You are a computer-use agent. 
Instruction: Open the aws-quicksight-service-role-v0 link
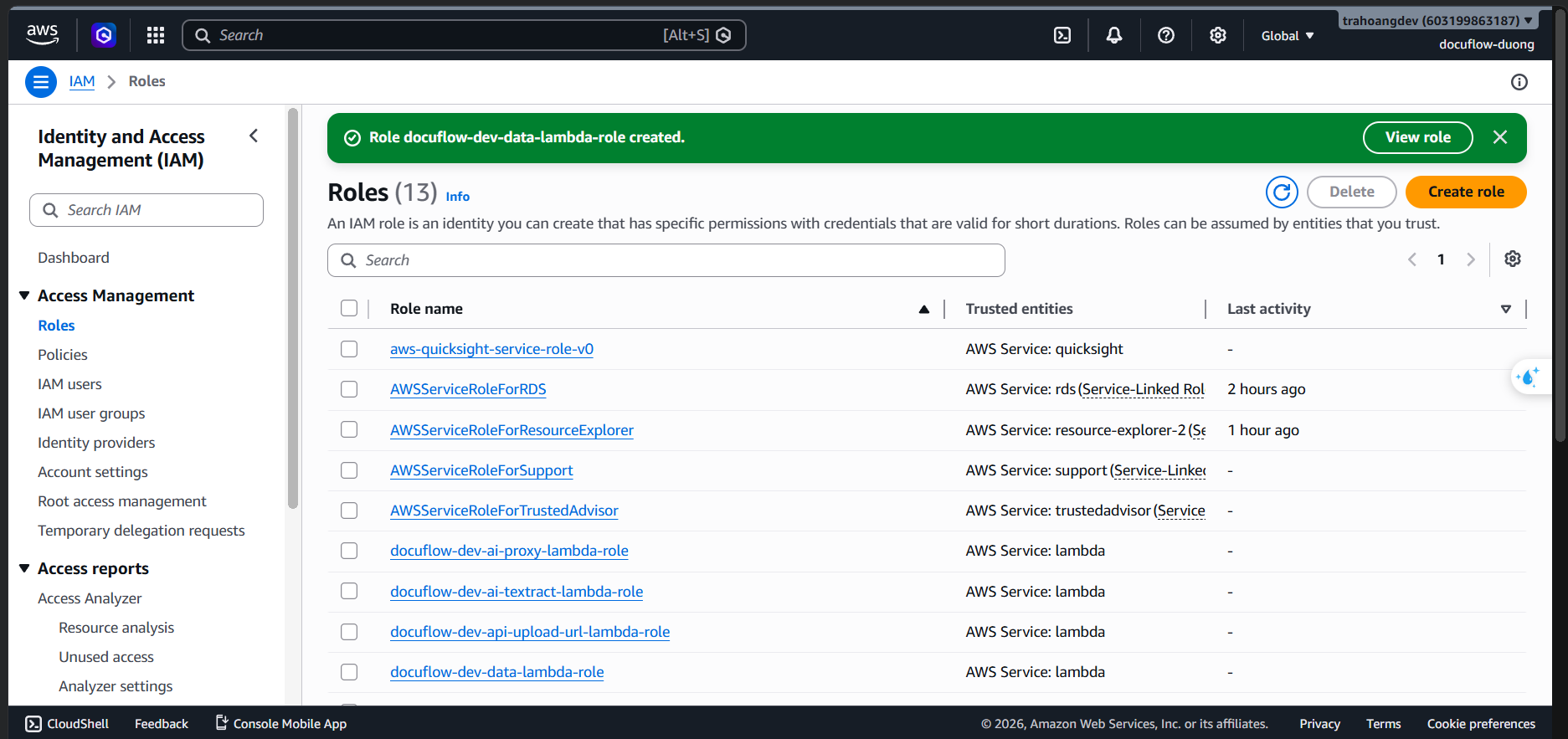491,349
